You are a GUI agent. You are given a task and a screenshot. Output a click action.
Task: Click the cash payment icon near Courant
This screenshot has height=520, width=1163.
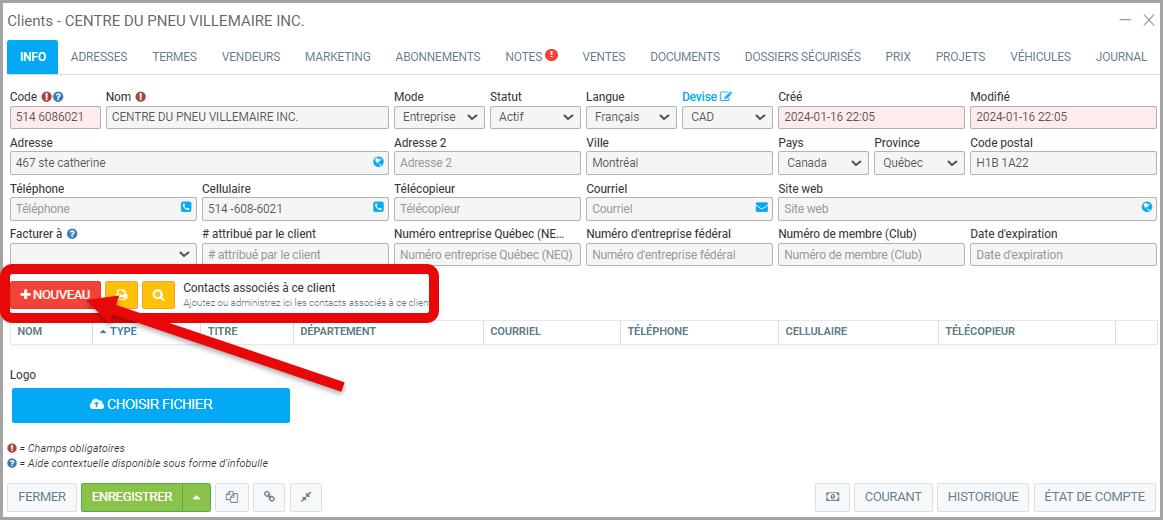point(832,497)
